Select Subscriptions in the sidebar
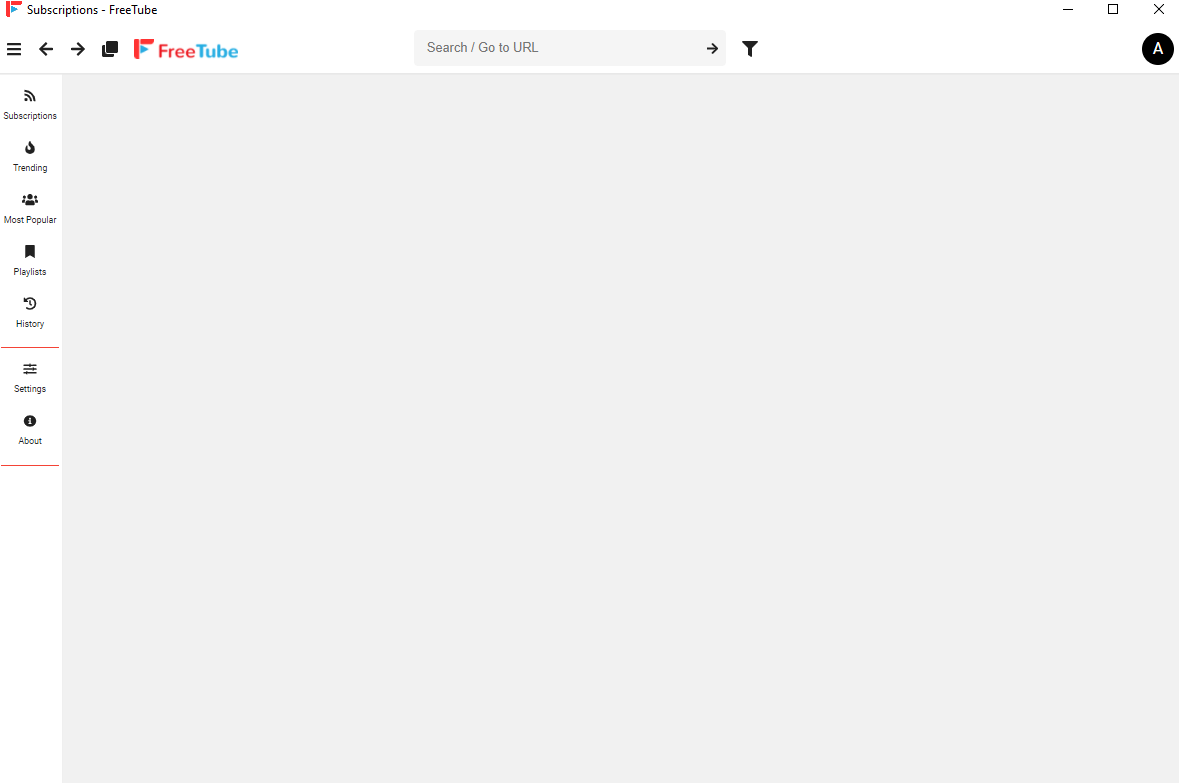The height and width of the screenshot is (783, 1179). (29, 104)
